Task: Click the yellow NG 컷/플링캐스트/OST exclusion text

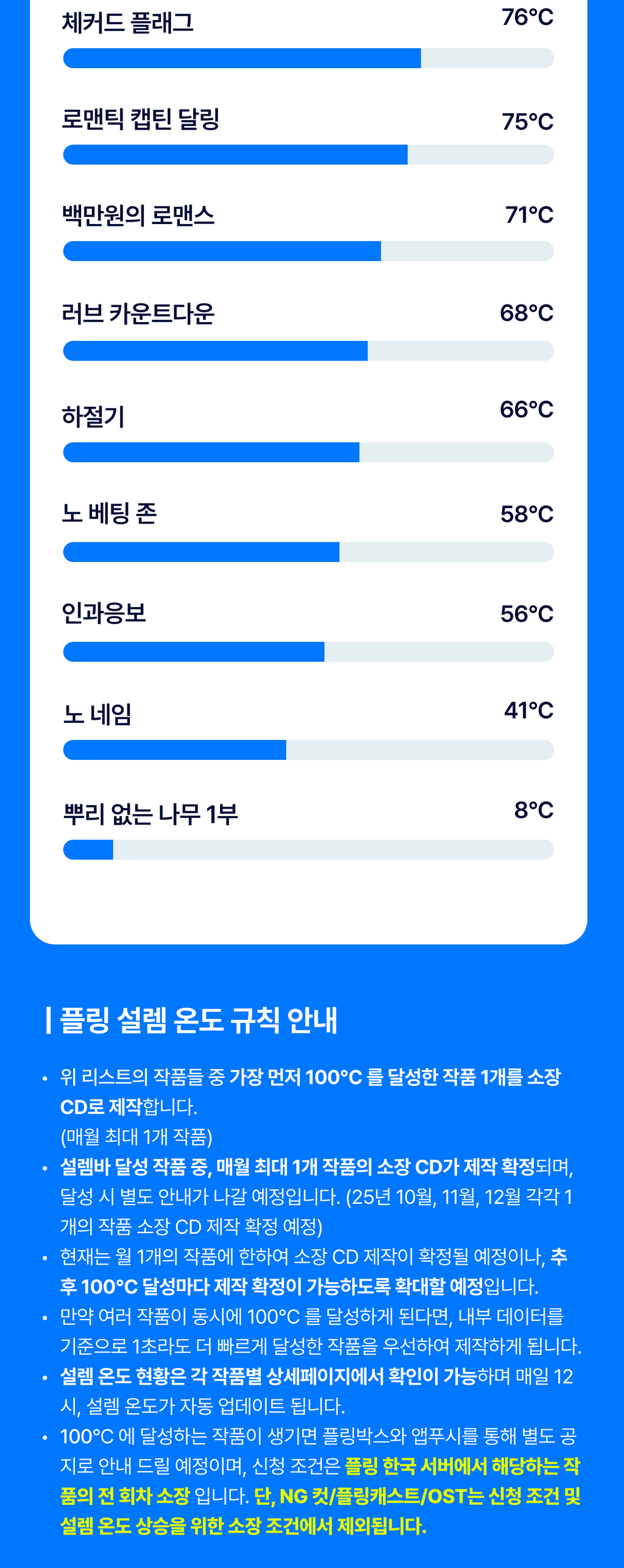Action: click(417, 1496)
